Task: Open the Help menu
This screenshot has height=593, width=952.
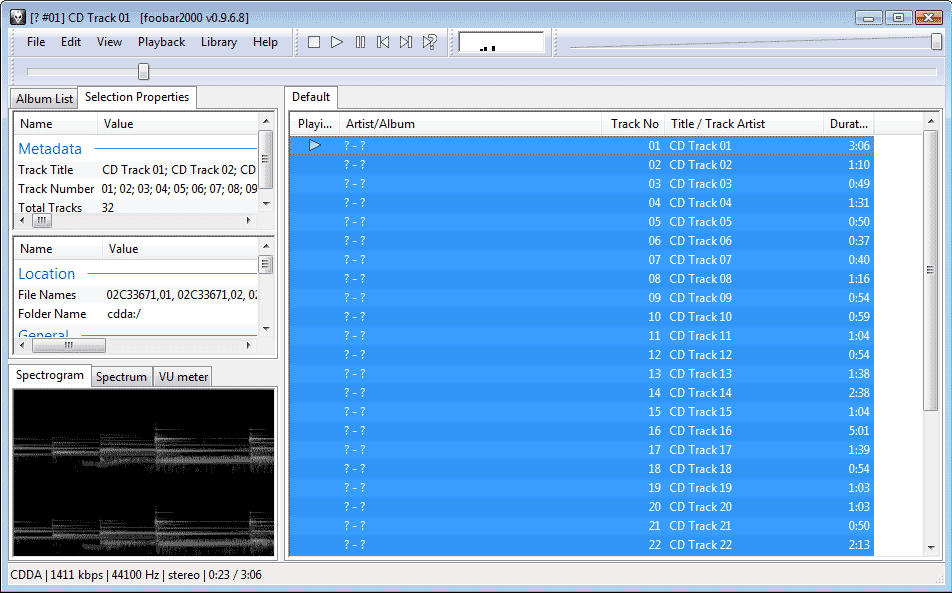Action: pos(265,42)
